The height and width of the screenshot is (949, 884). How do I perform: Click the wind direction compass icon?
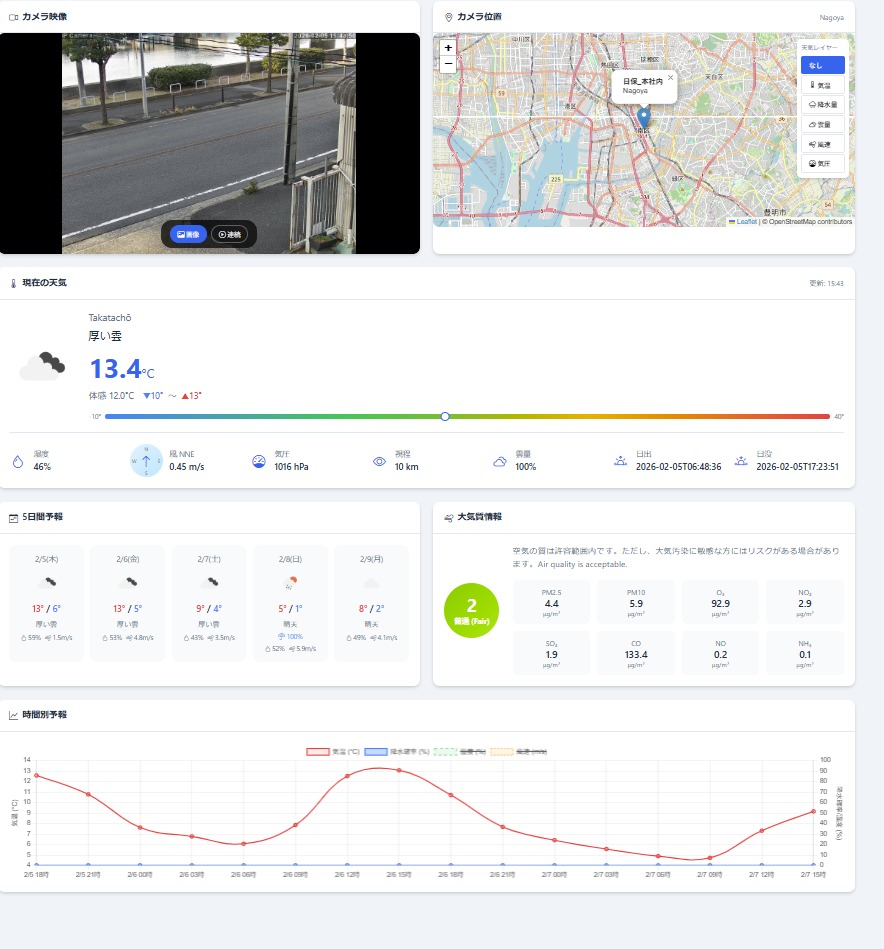point(146,461)
